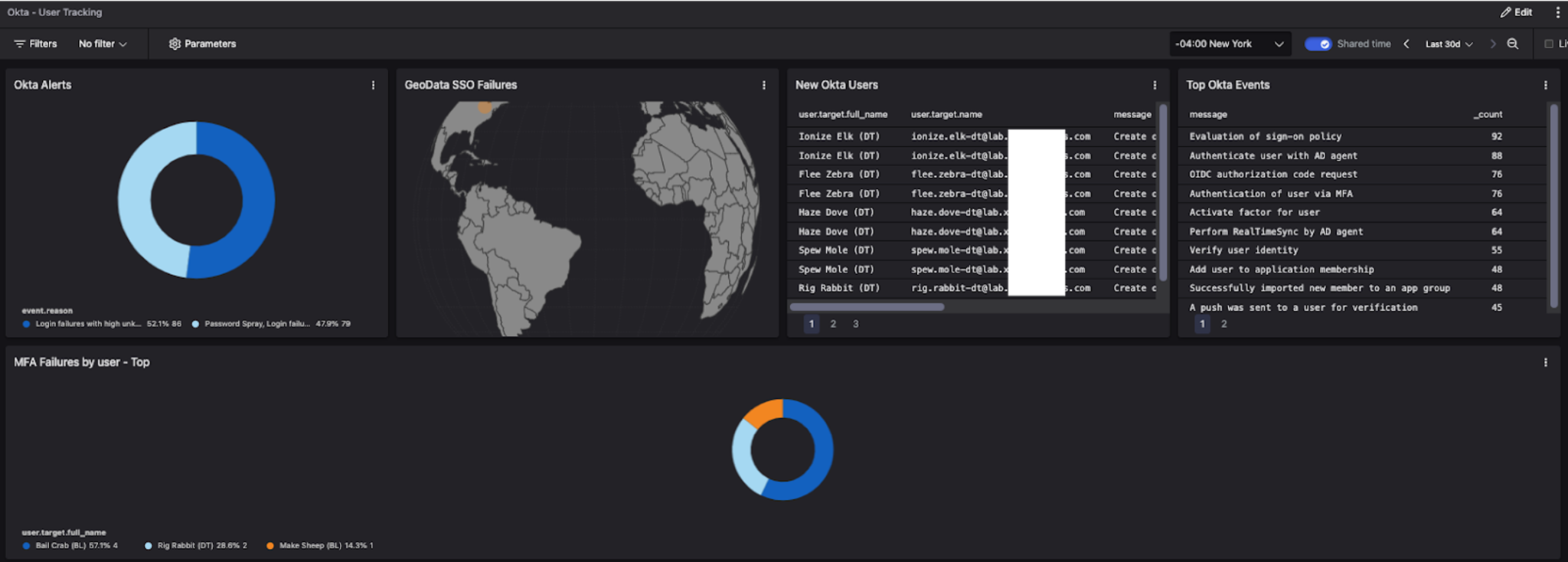Click the Edit dashboard button
This screenshot has width=1568, height=562.
tap(1516, 12)
